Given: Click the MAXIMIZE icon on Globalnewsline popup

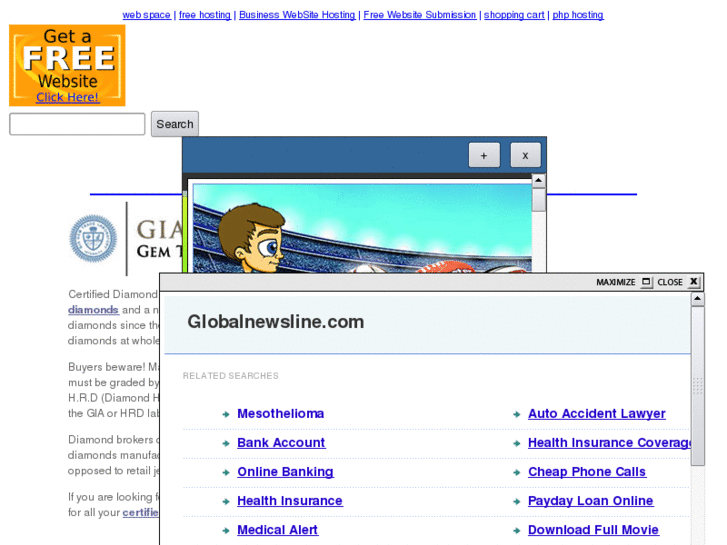Looking at the screenshot, I should point(646,282).
